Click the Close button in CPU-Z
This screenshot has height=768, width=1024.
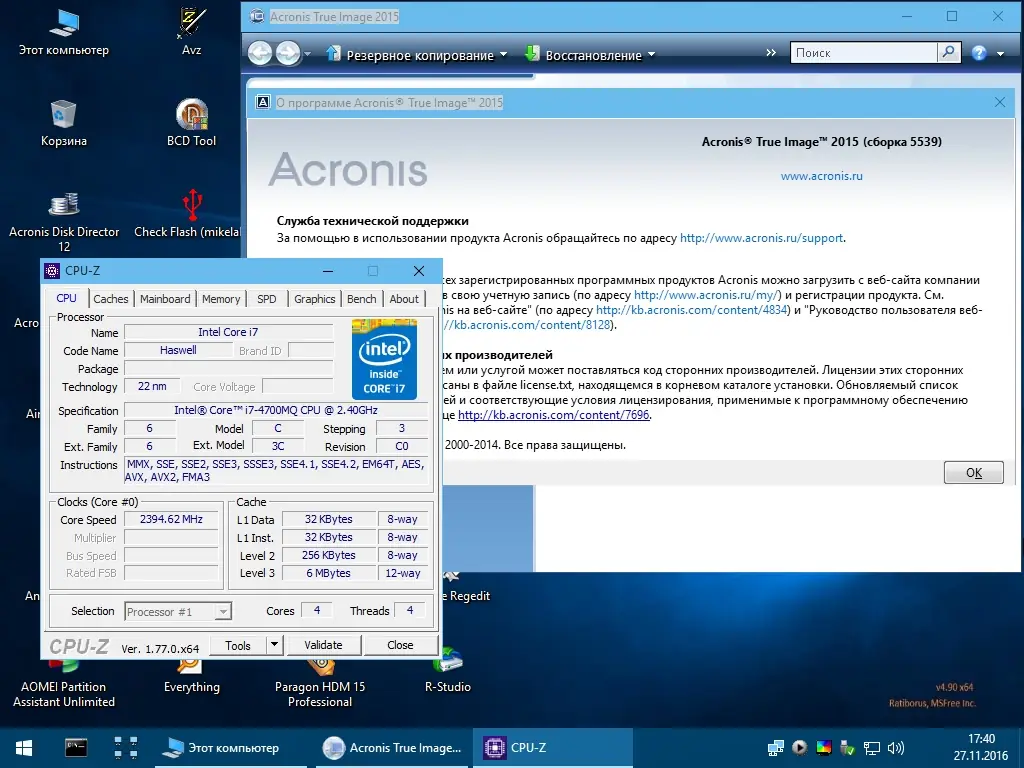[x=400, y=645]
